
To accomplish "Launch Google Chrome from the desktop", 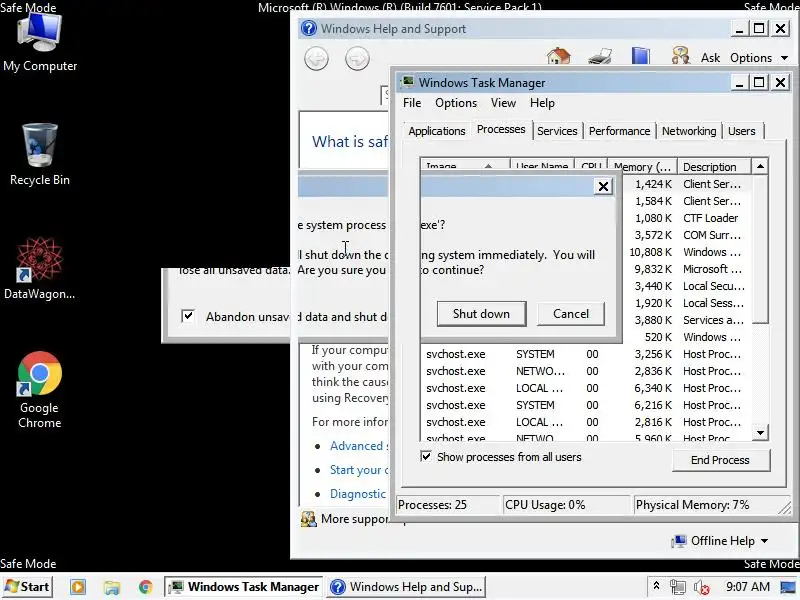I will (39, 390).
